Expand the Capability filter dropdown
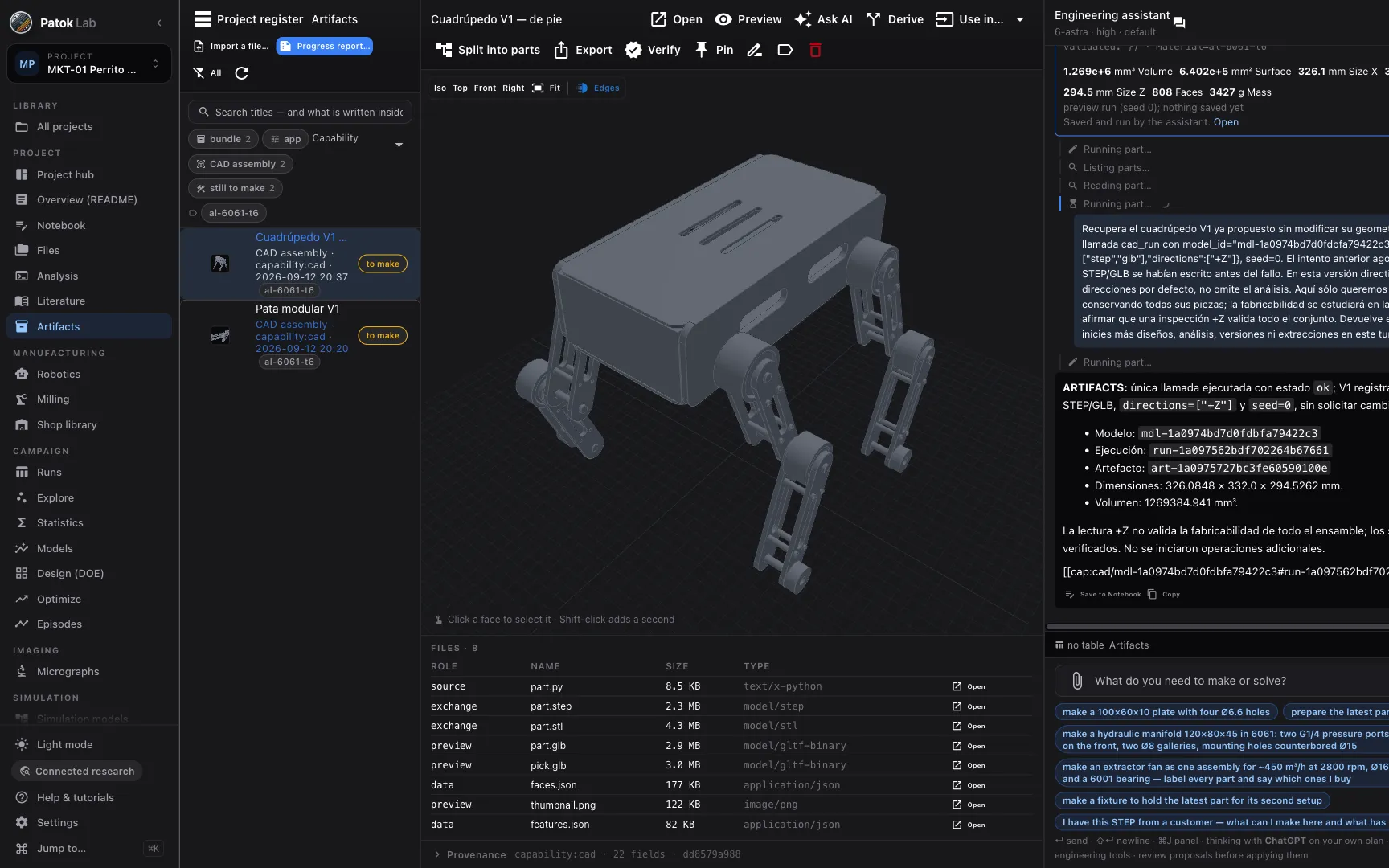Viewport: 1389px width, 868px height. (399, 145)
